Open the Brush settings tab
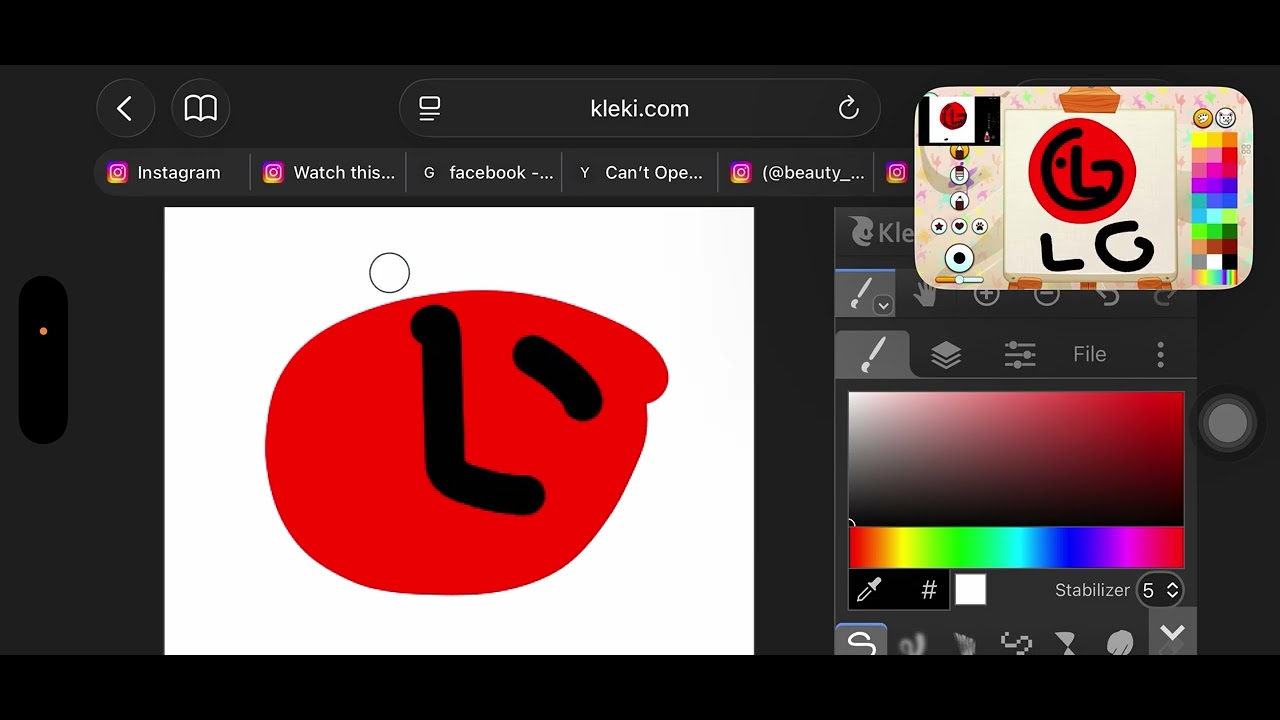The width and height of the screenshot is (1280, 720). coord(873,354)
